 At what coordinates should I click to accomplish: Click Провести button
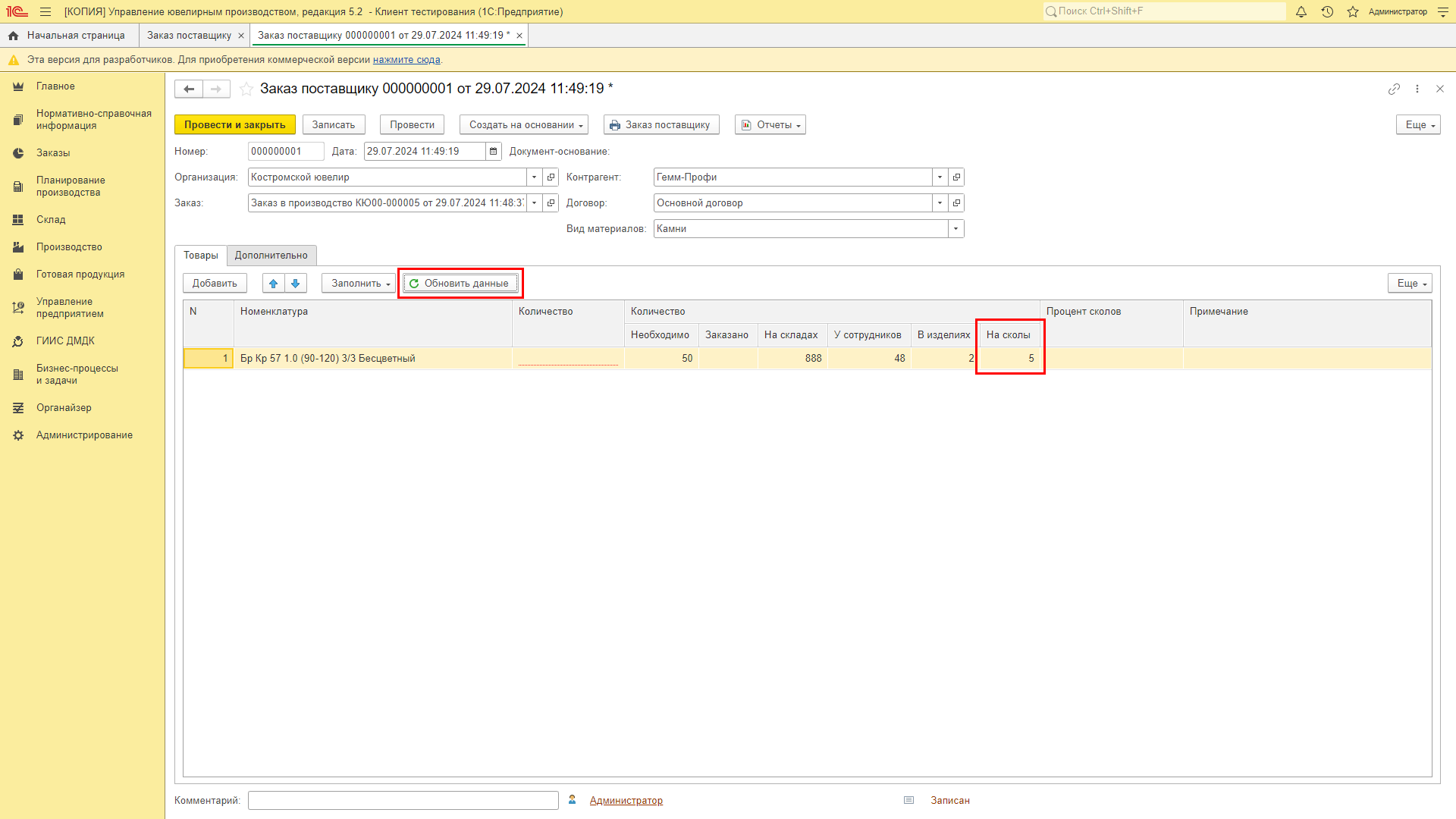pos(413,125)
